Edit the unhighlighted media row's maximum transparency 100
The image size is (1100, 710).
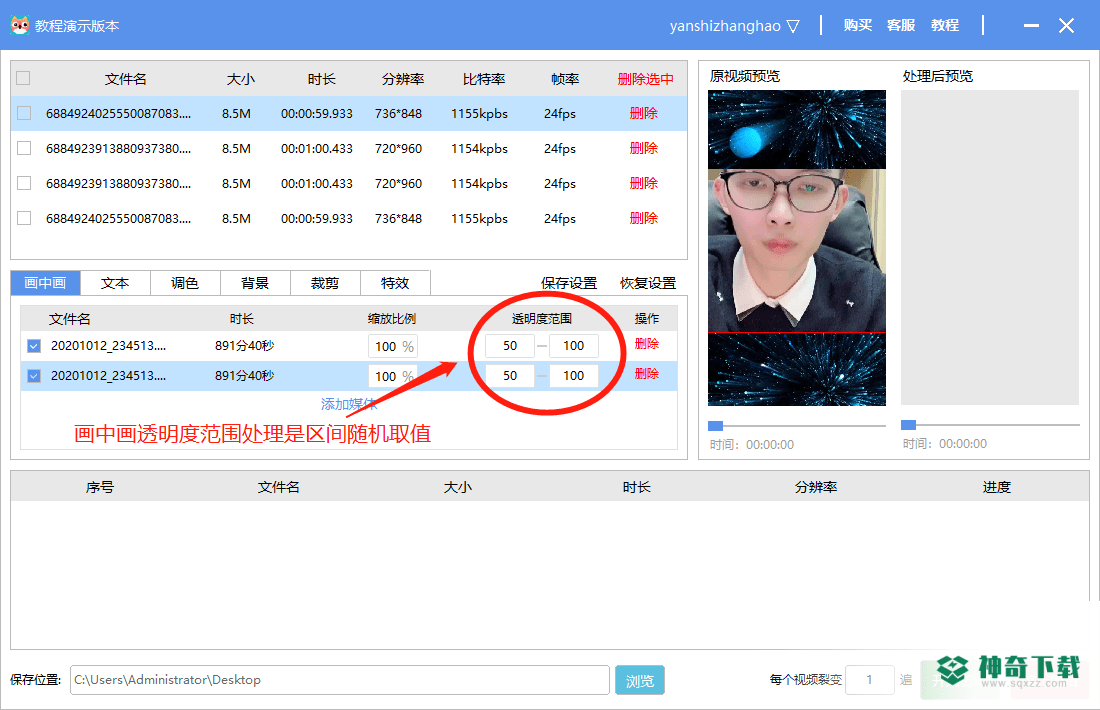pyautogui.click(x=573, y=346)
